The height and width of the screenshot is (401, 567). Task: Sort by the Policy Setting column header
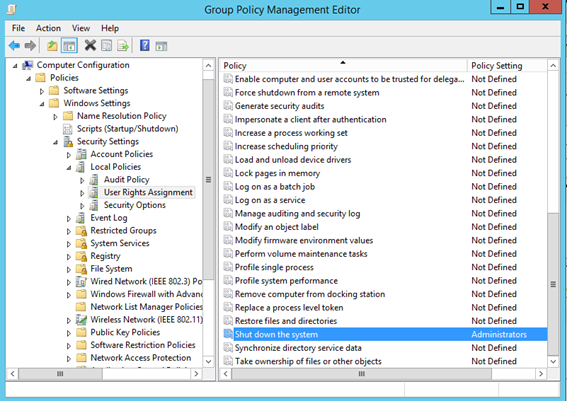click(x=507, y=65)
